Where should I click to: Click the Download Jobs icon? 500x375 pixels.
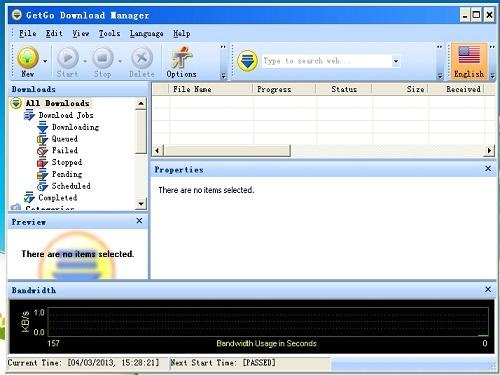29,115
